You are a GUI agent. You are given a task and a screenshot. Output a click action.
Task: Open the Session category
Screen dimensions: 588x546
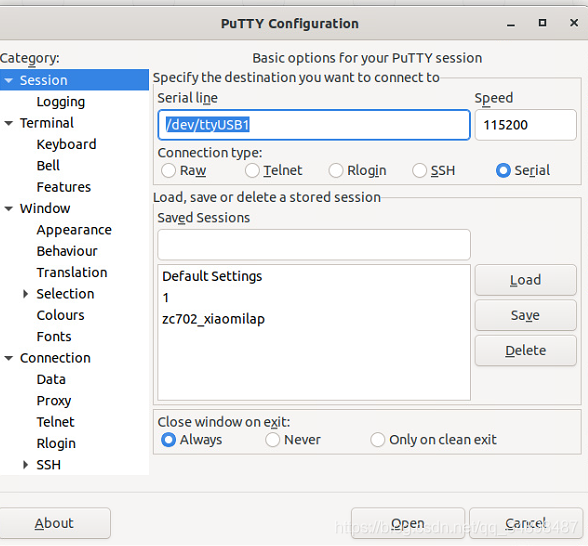pos(44,80)
